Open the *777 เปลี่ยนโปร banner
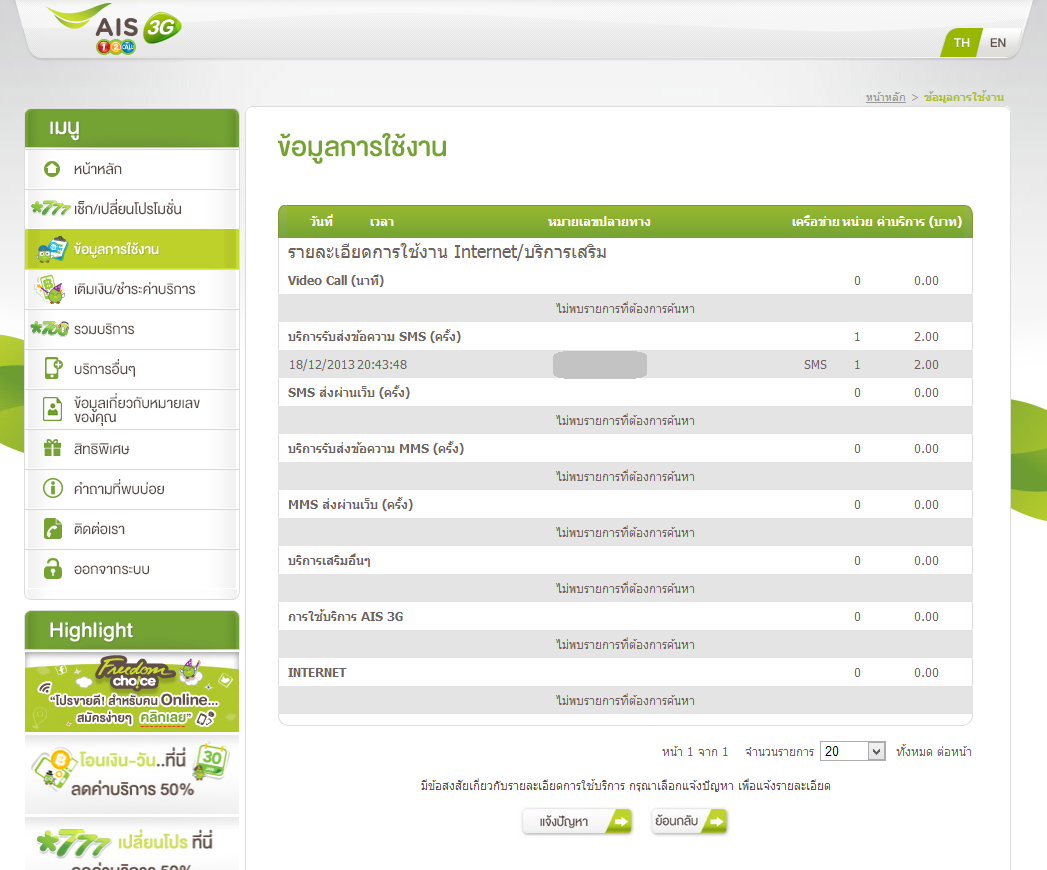The width and height of the screenshot is (1047, 870). point(132,845)
